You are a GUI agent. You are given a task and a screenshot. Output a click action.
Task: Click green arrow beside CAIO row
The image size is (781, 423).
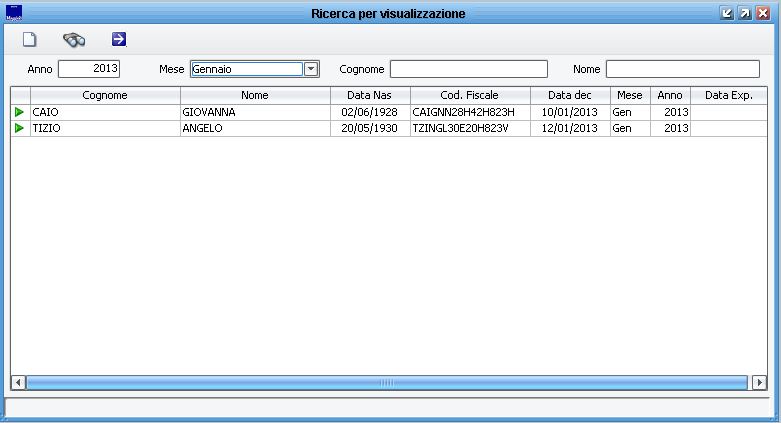pyautogui.click(x=19, y=113)
